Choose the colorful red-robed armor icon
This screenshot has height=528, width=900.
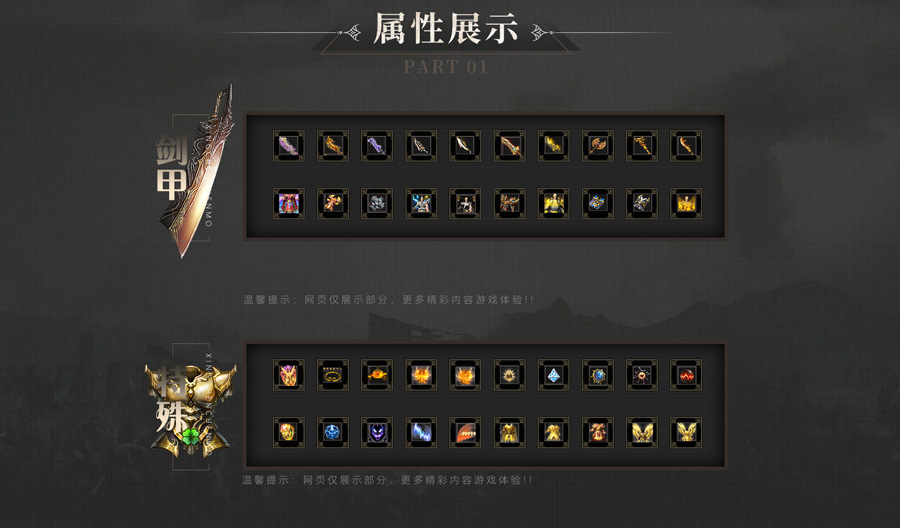pyautogui.click(x=289, y=203)
